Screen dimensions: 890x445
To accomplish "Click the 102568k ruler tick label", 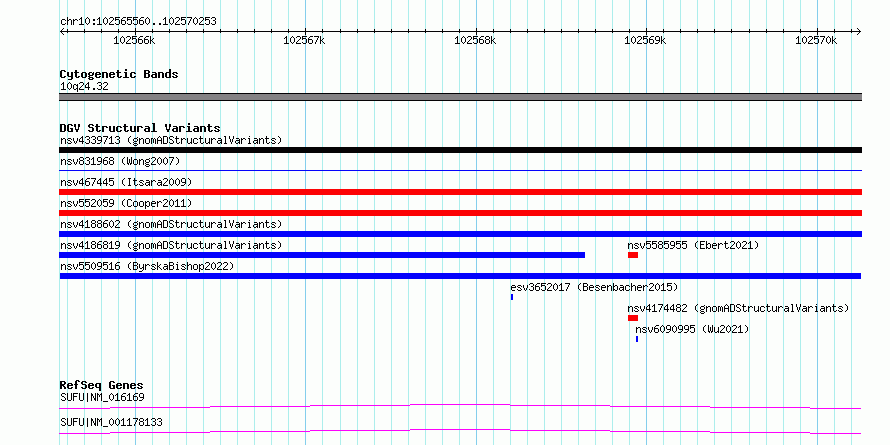I will click(475, 40).
